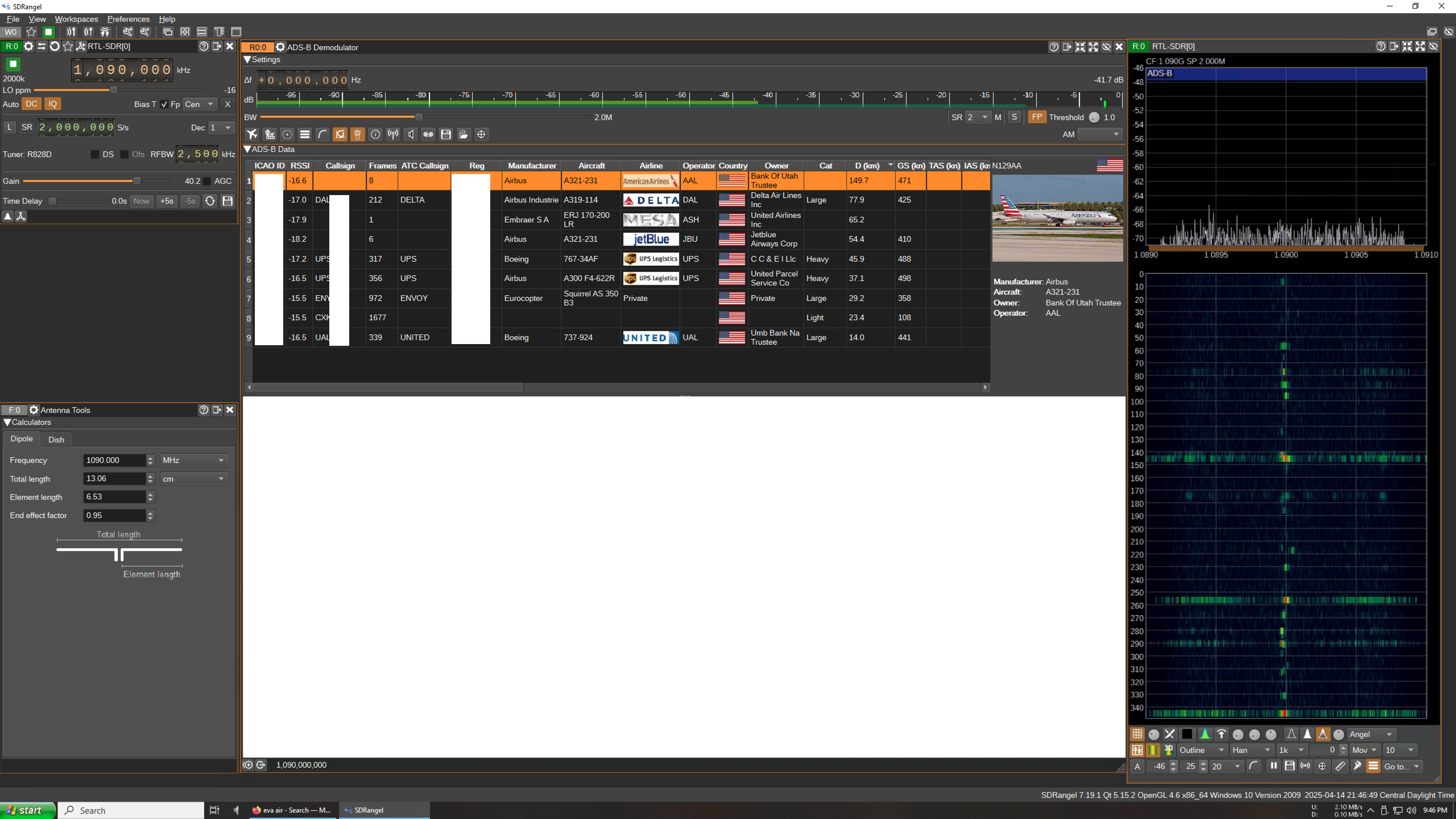Click the airplane map display icon
The image size is (1456, 819).
(252, 134)
